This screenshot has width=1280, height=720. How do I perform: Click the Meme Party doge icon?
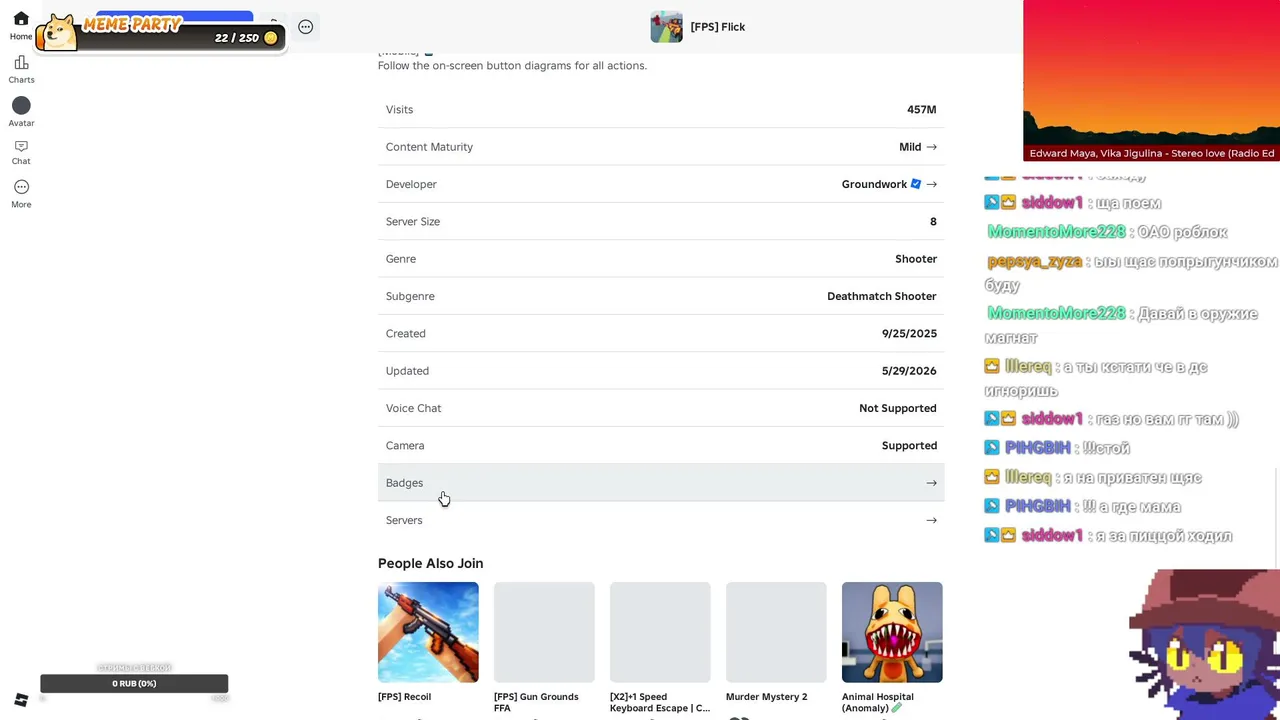60,32
